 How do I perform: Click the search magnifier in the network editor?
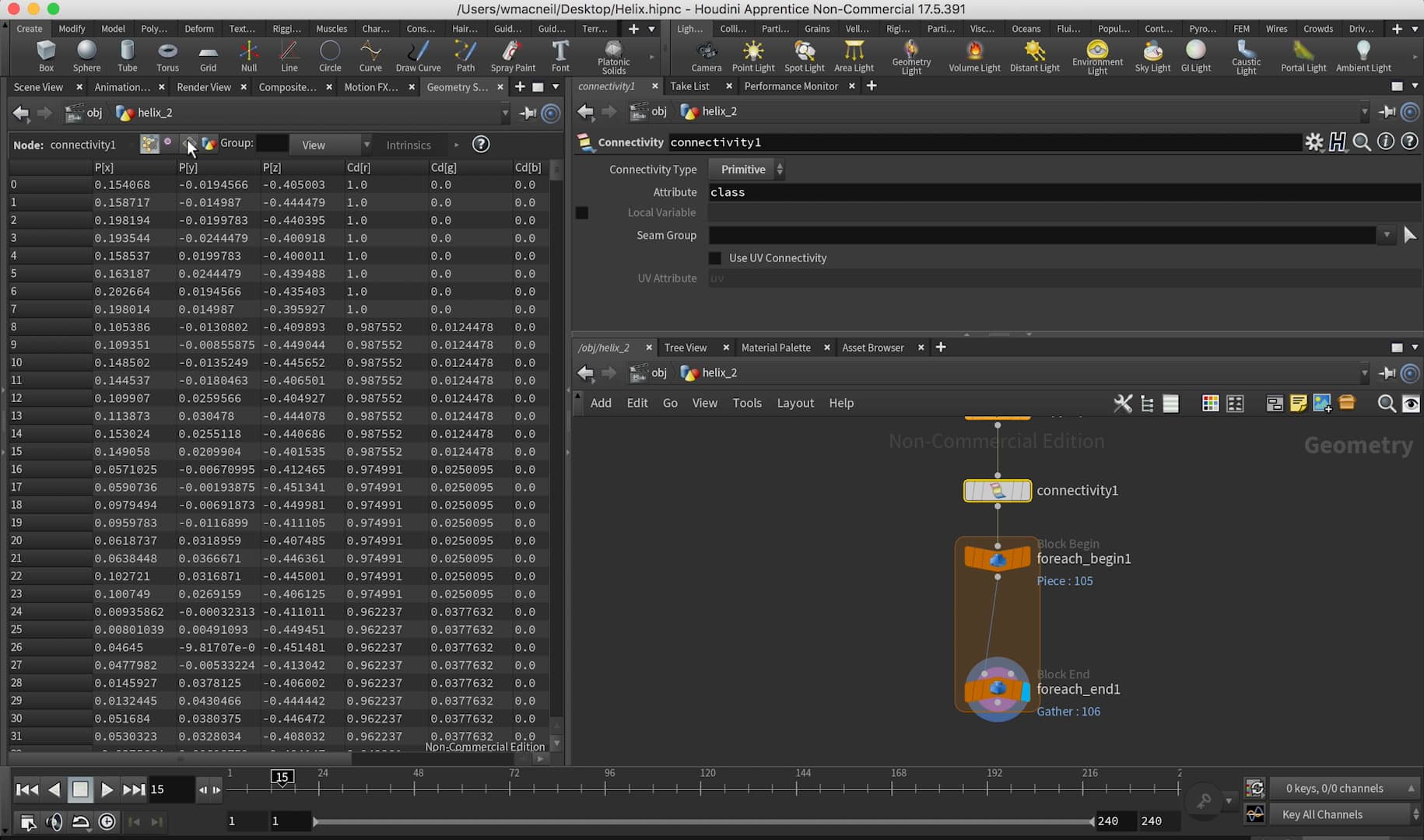pos(1387,404)
